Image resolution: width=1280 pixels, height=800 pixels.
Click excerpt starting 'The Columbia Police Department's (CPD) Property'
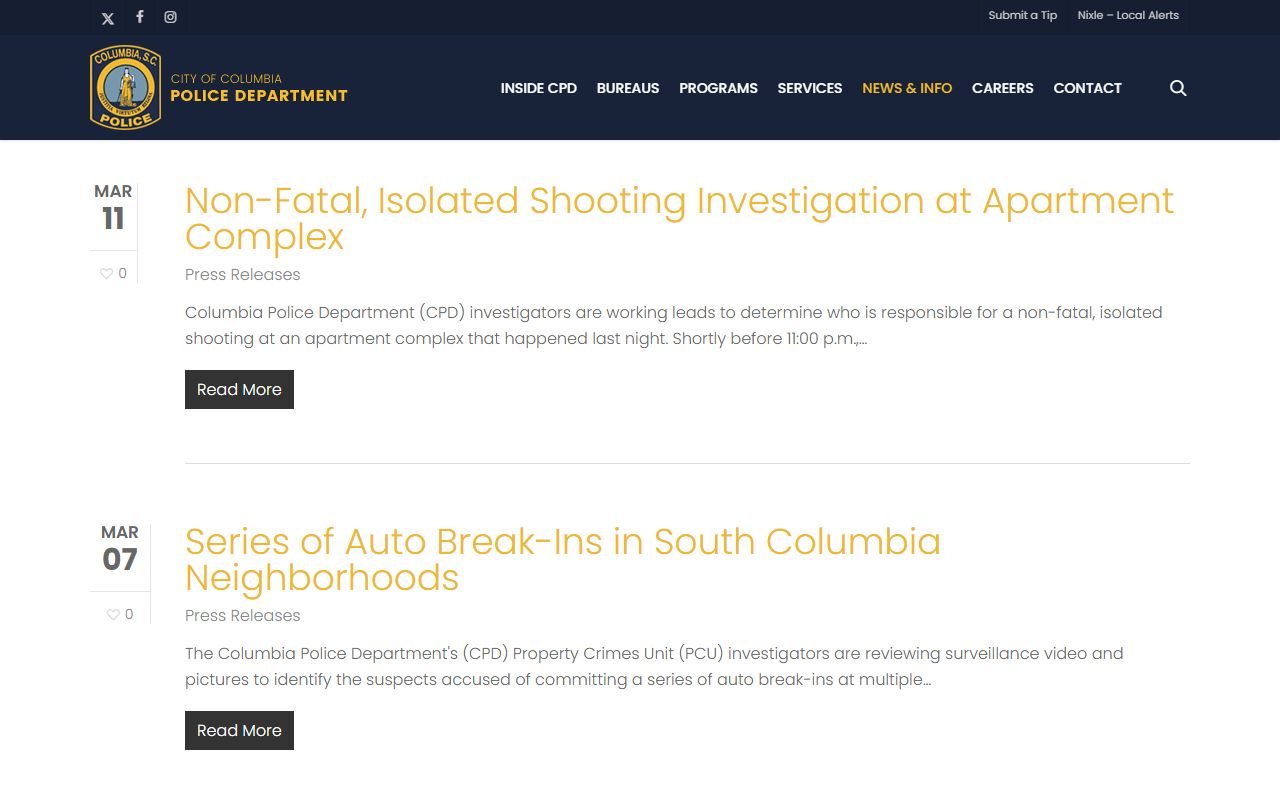coord(654,666)
